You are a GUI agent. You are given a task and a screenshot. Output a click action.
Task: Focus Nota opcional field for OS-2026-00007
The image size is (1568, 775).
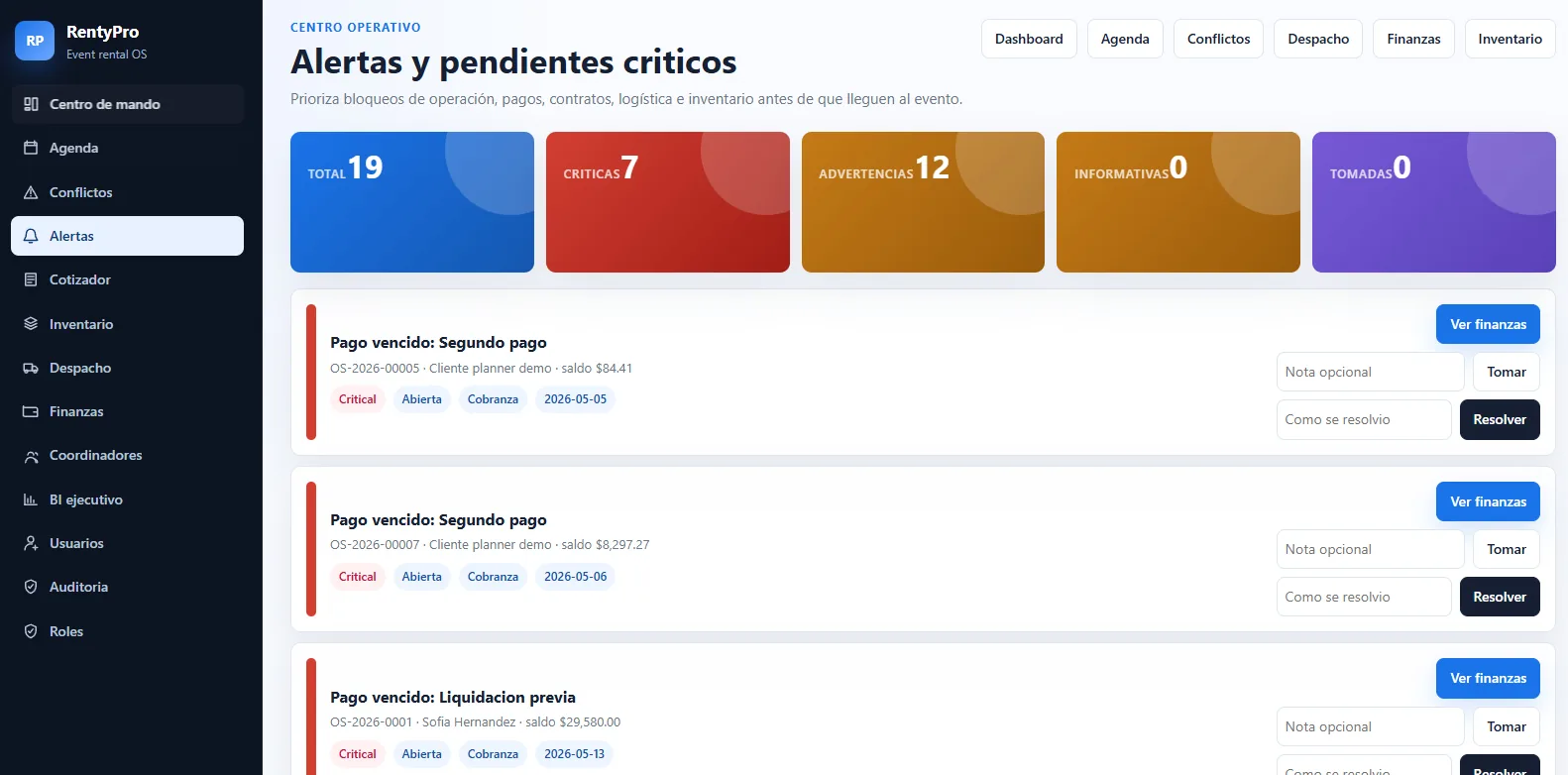click(x=1370, y=549)
